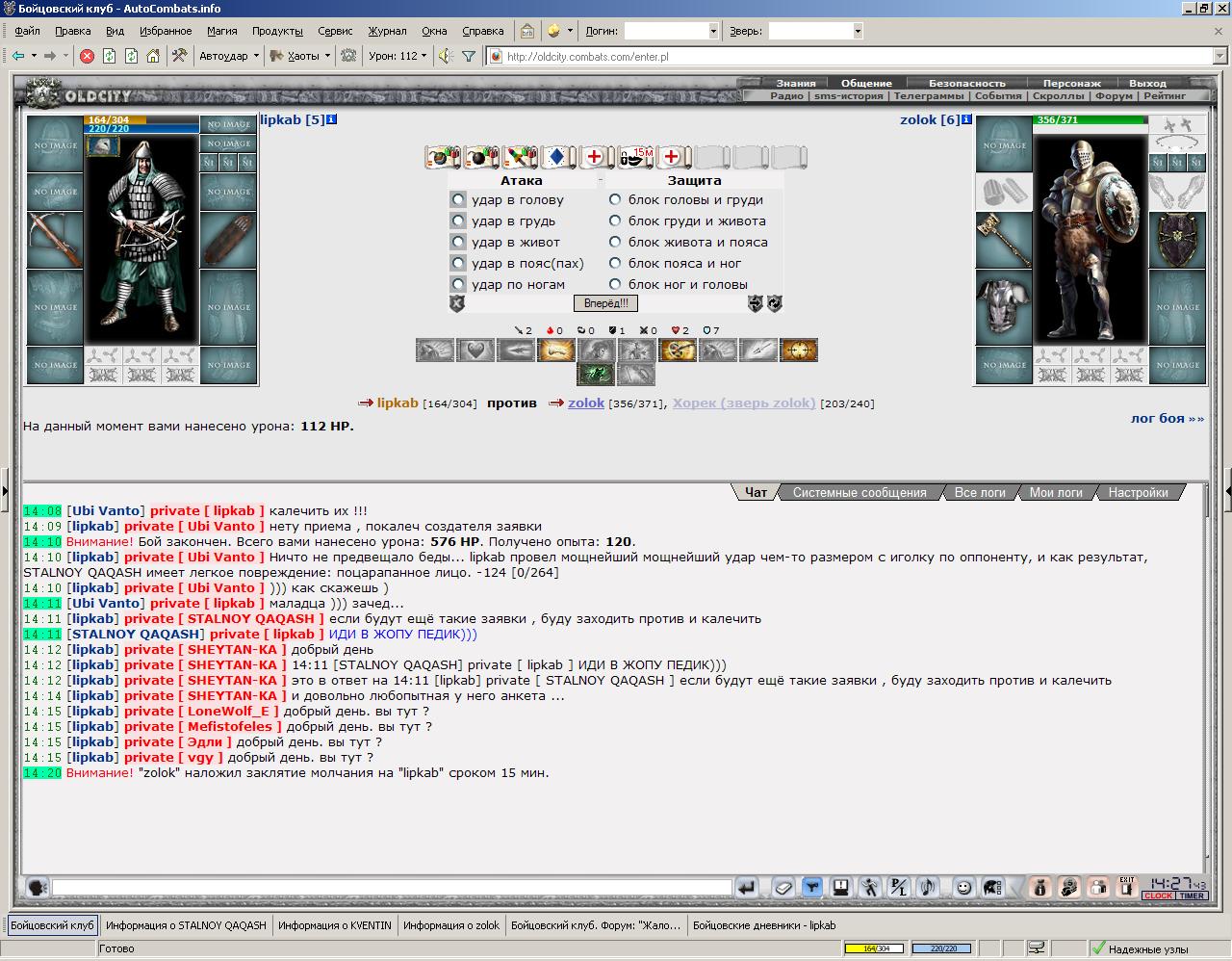Screen dimensions: 1232x961
Task: Send the chat message with enter arrow icon
Action: tap(747, 888)
